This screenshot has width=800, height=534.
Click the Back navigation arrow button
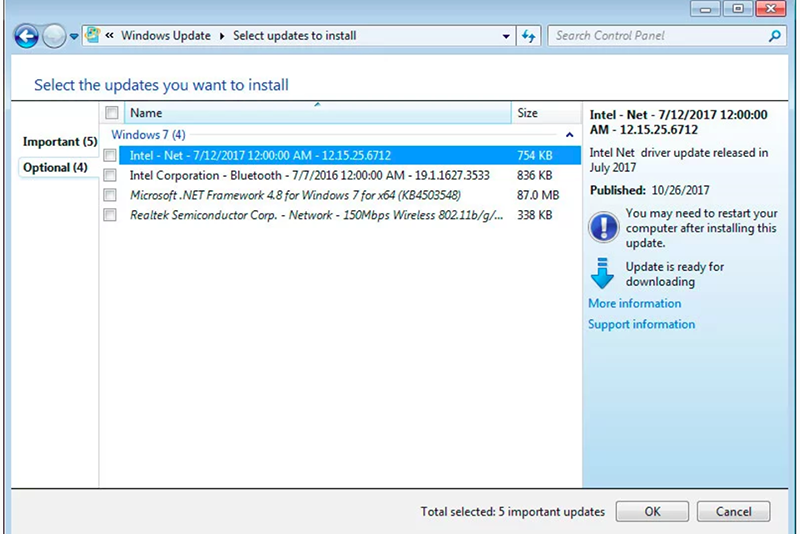pyautogui.click(x=26, y=37)
